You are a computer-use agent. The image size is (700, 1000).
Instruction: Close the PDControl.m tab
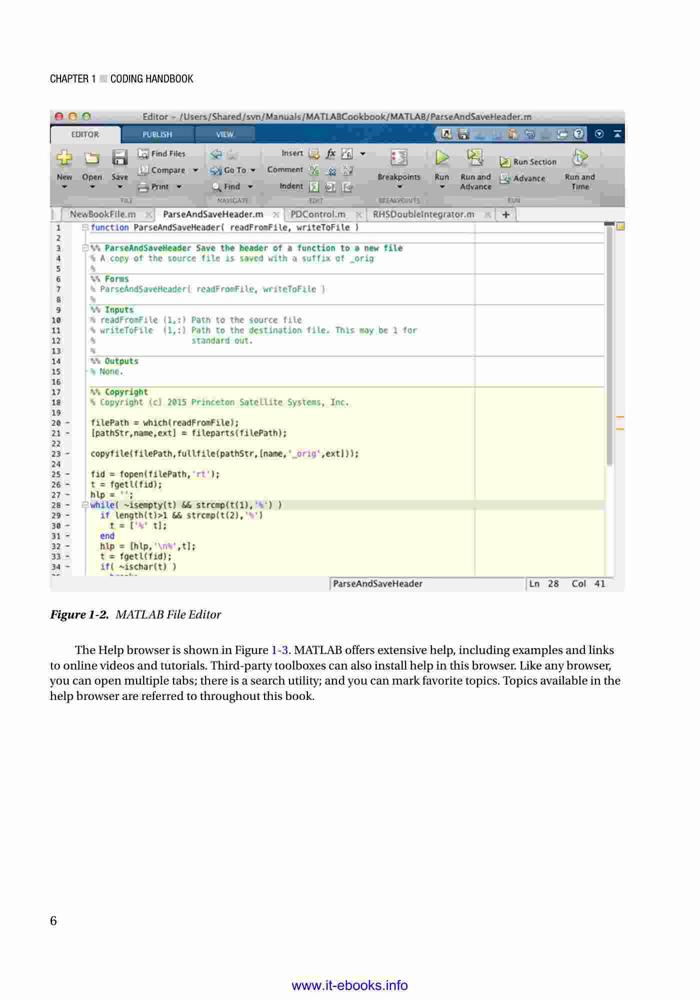359,215
